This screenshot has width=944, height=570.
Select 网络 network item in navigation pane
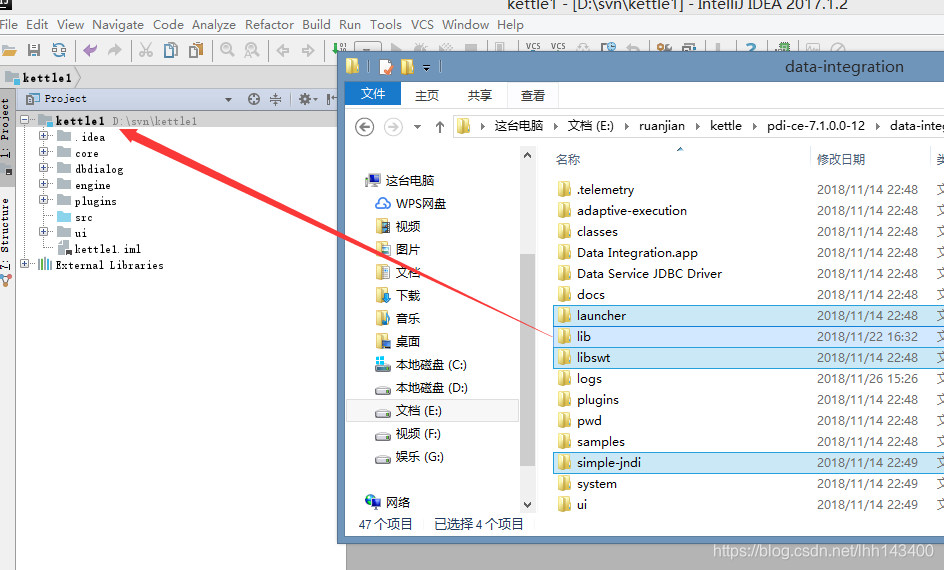point(398,502)
